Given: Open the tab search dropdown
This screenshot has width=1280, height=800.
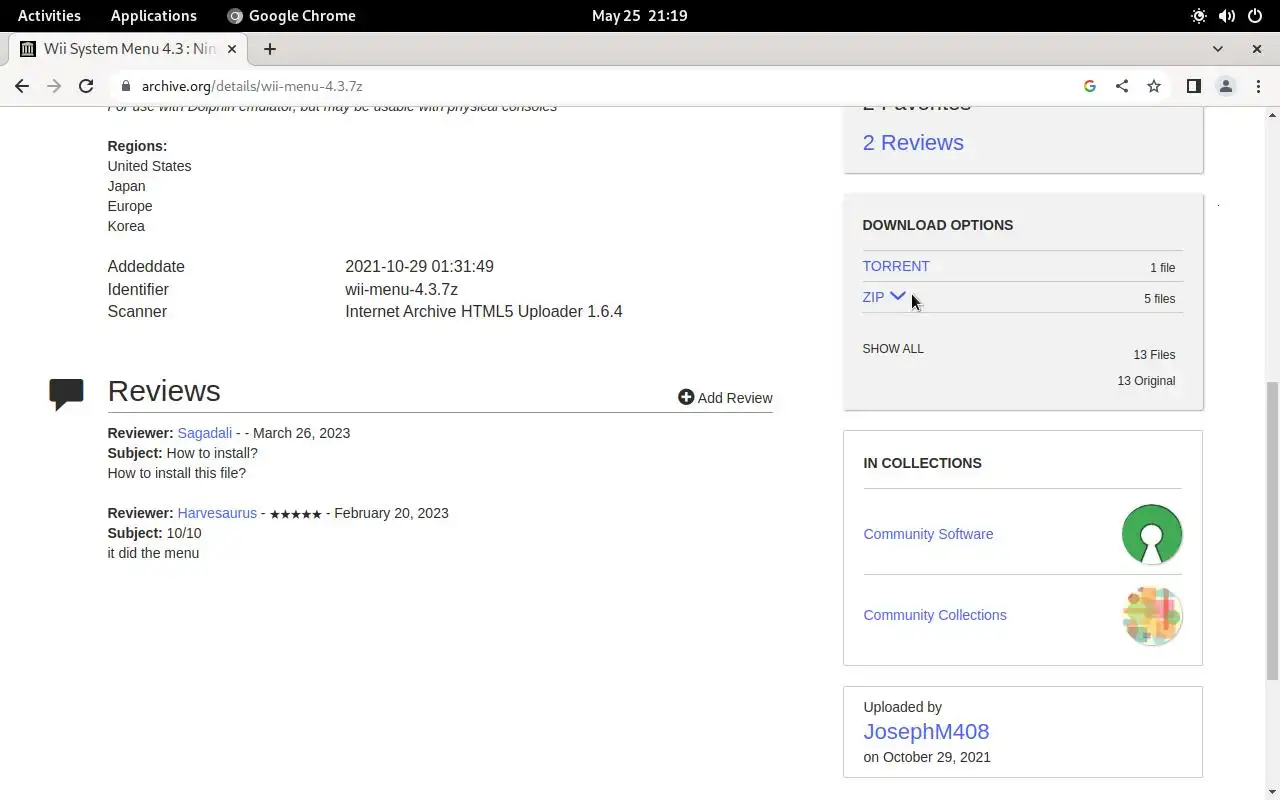Looking at the screenshot, I should click(1217, 49).
